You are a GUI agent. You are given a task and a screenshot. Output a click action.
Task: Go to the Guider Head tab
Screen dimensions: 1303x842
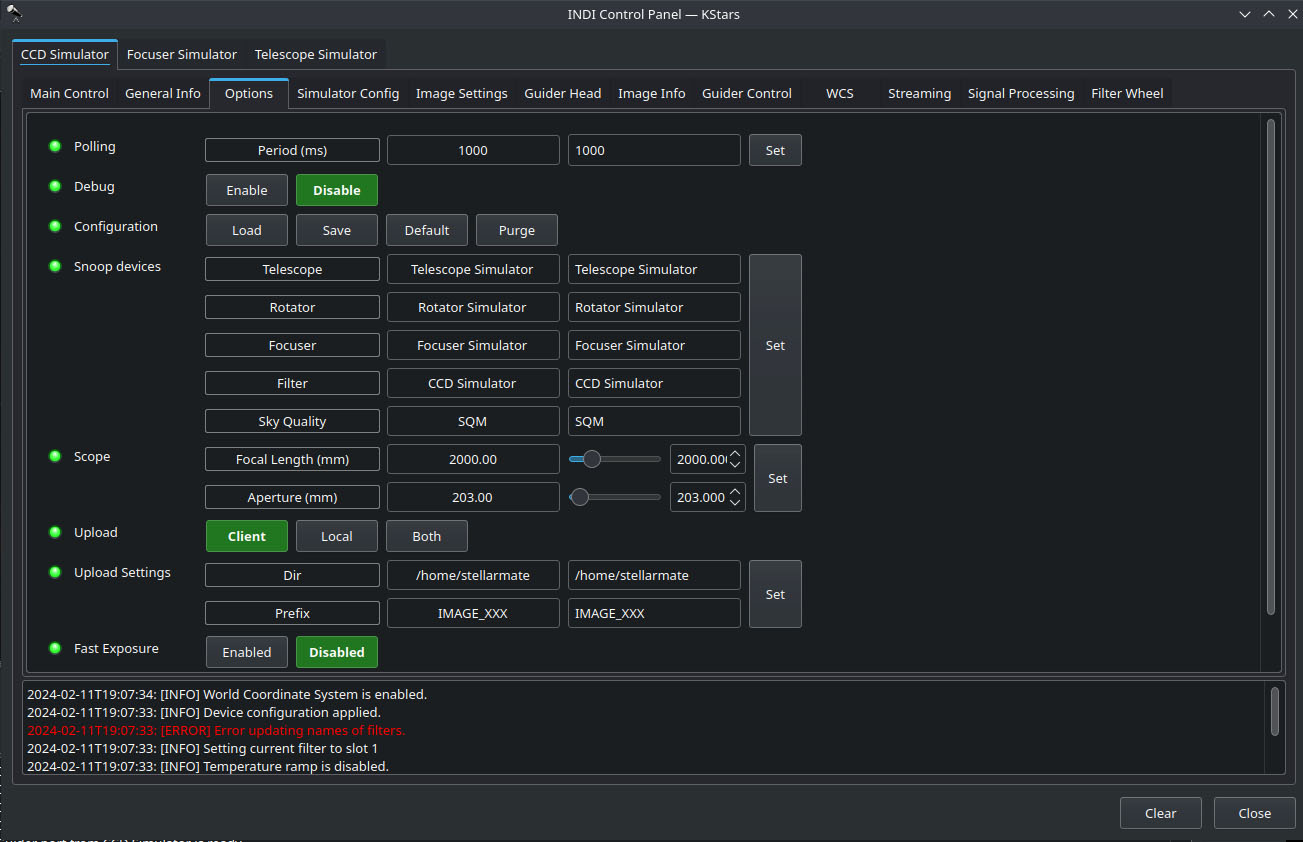click(563, 93)
